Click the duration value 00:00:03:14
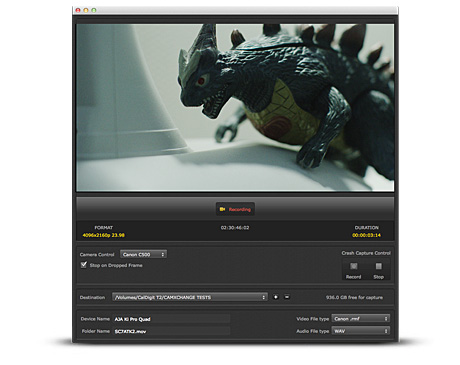This screenshot has width=460, height=365. coord(366,235)
